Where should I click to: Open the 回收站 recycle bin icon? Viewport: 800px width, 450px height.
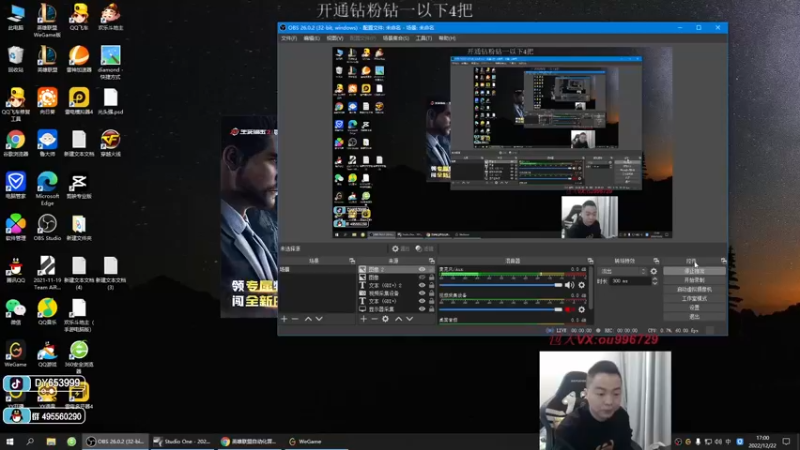(16, 59)
